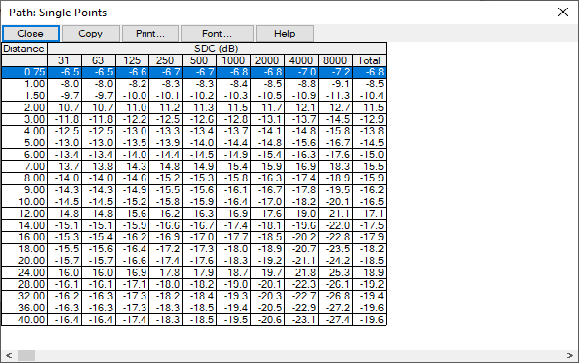
Task: Select the 3.00 distance row
Action: click(x=194, y=119)
